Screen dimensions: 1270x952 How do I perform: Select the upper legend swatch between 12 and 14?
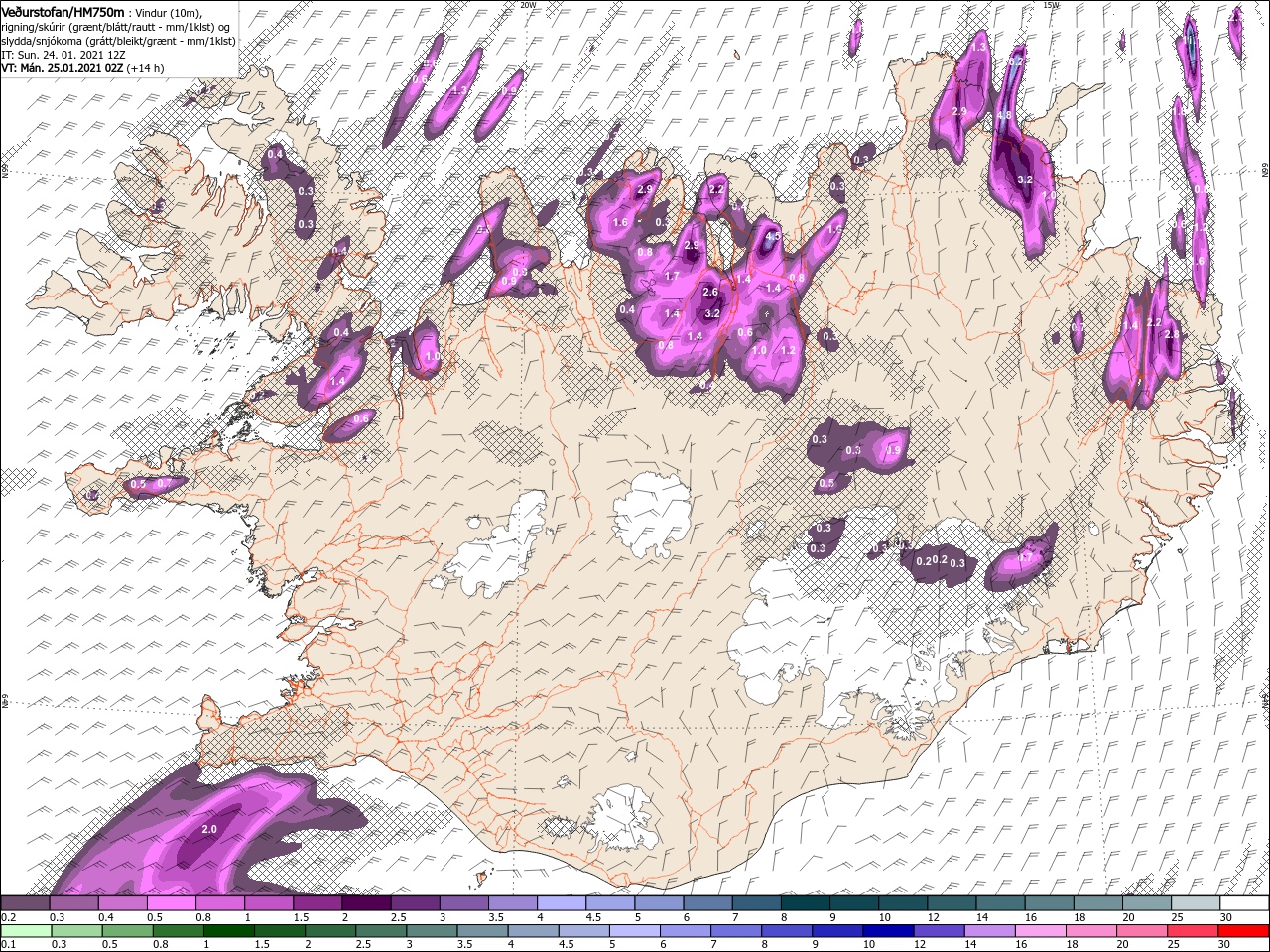point(952,902)
